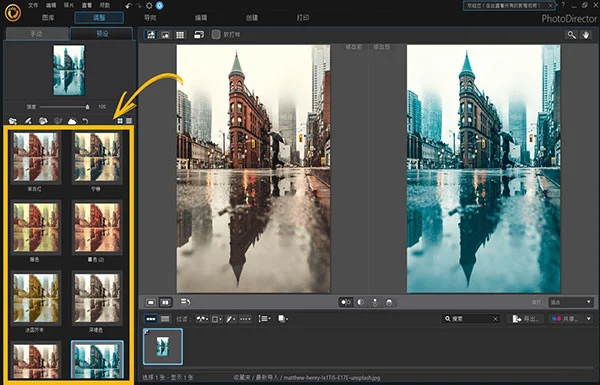Click the secondary monitor display icon

point(199,35)
